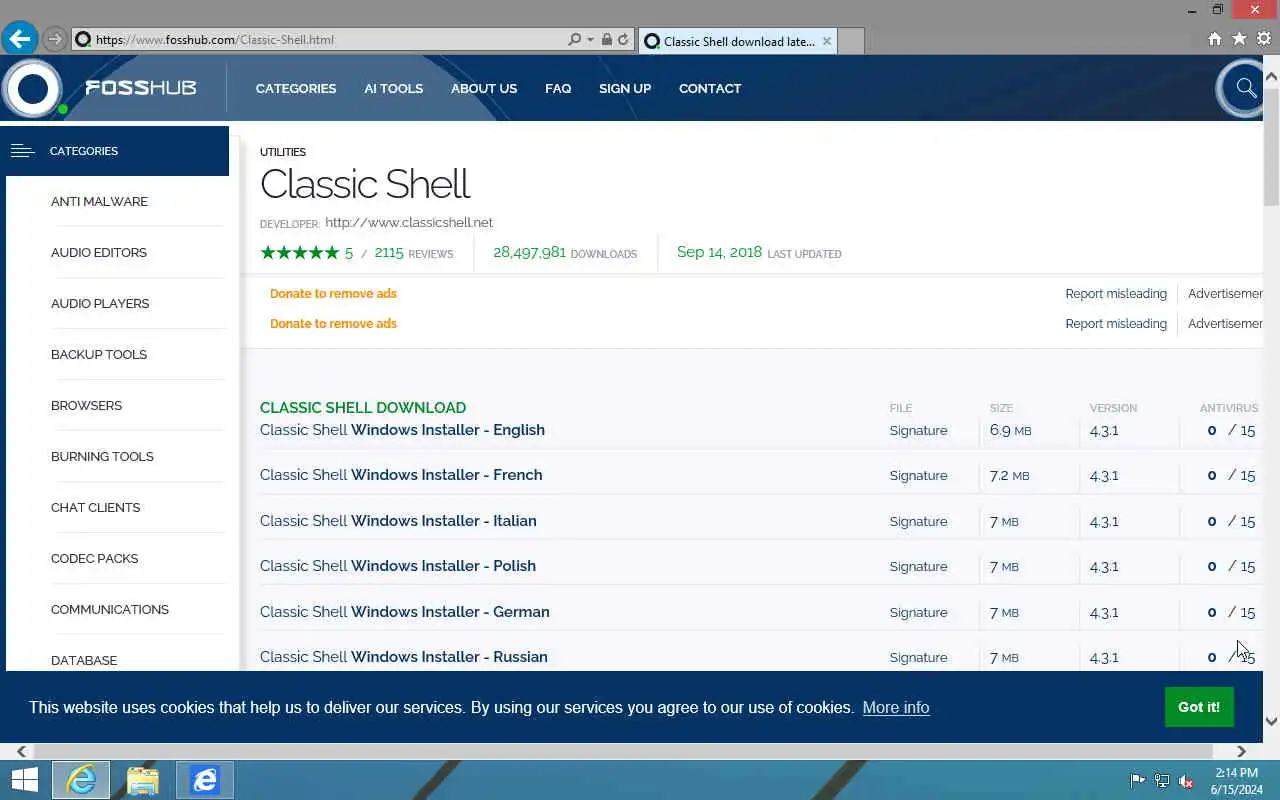Open the browser Home icon
1280x800 pixels.
tap(1215, 39)
